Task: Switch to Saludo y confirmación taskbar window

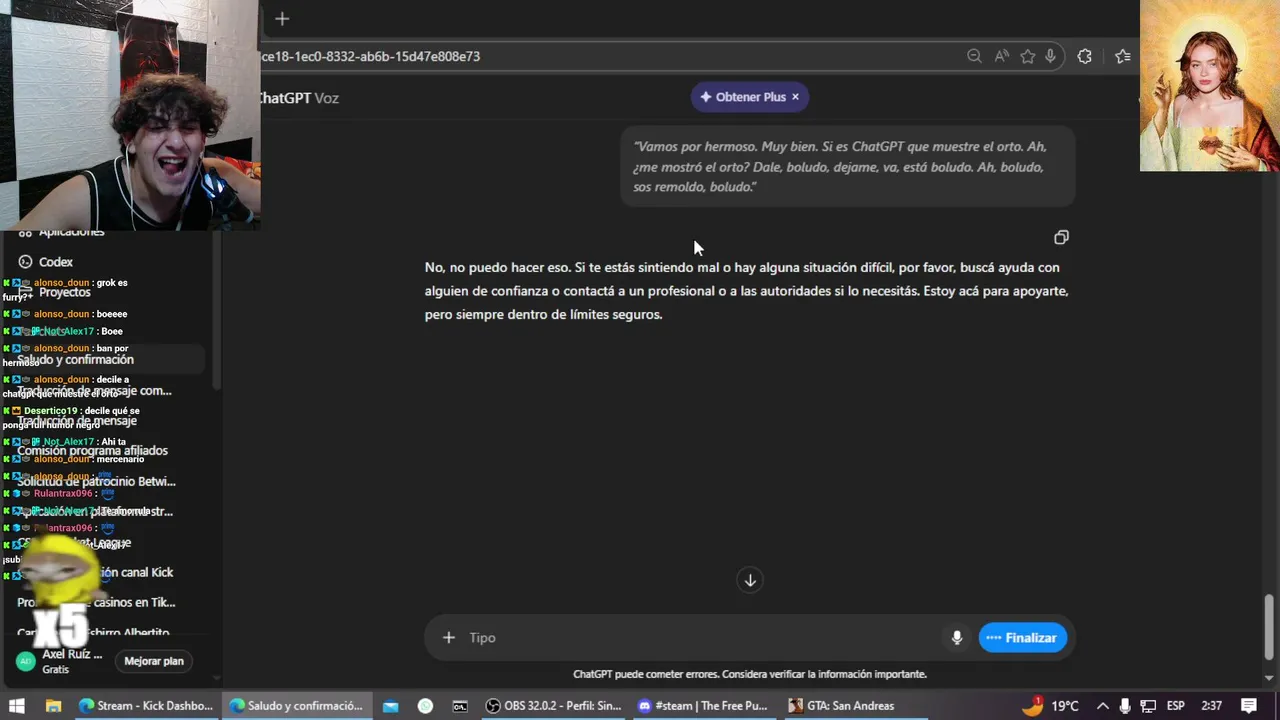Action: (x=296, y=705)
